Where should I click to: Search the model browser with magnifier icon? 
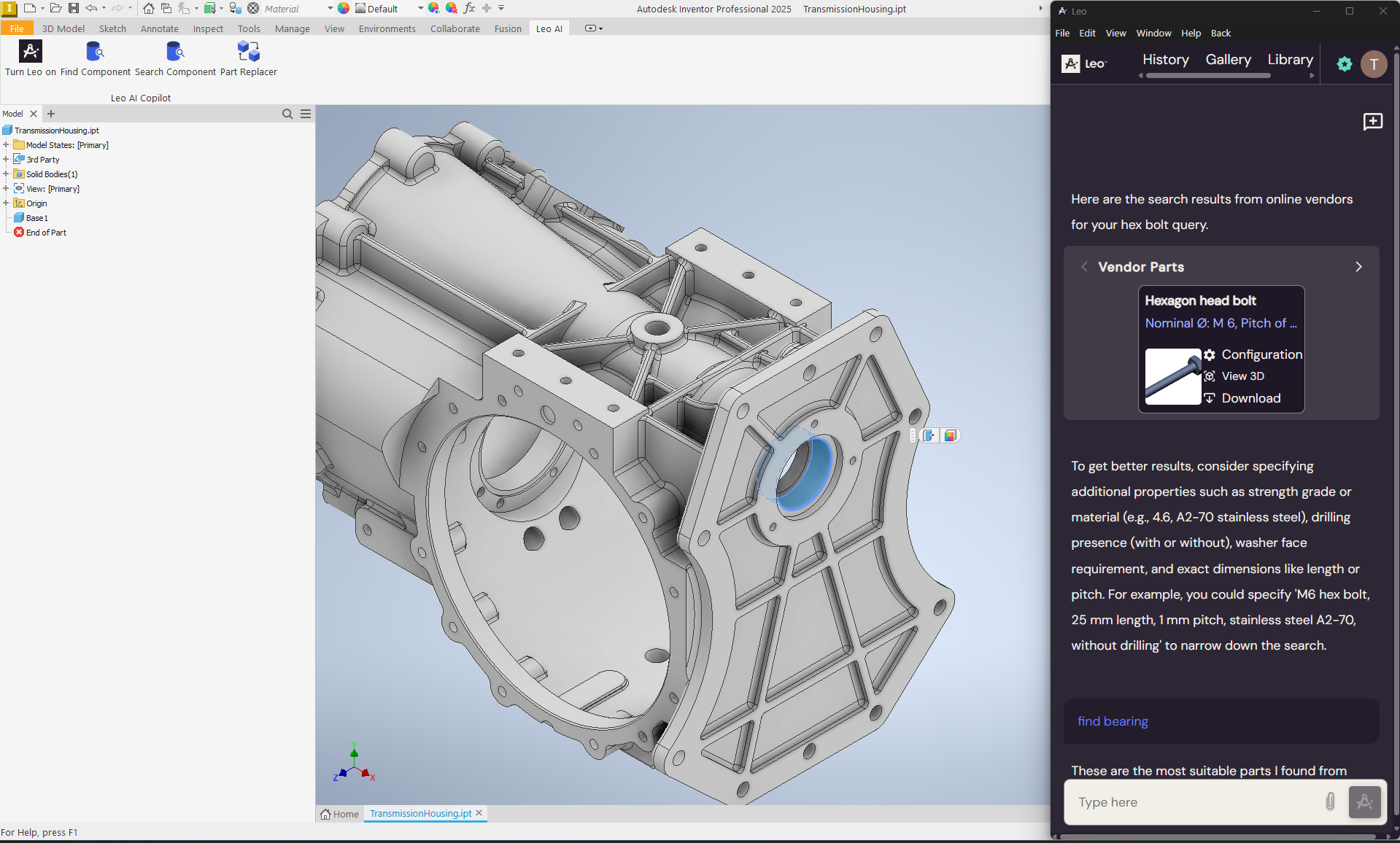[287, 114]
